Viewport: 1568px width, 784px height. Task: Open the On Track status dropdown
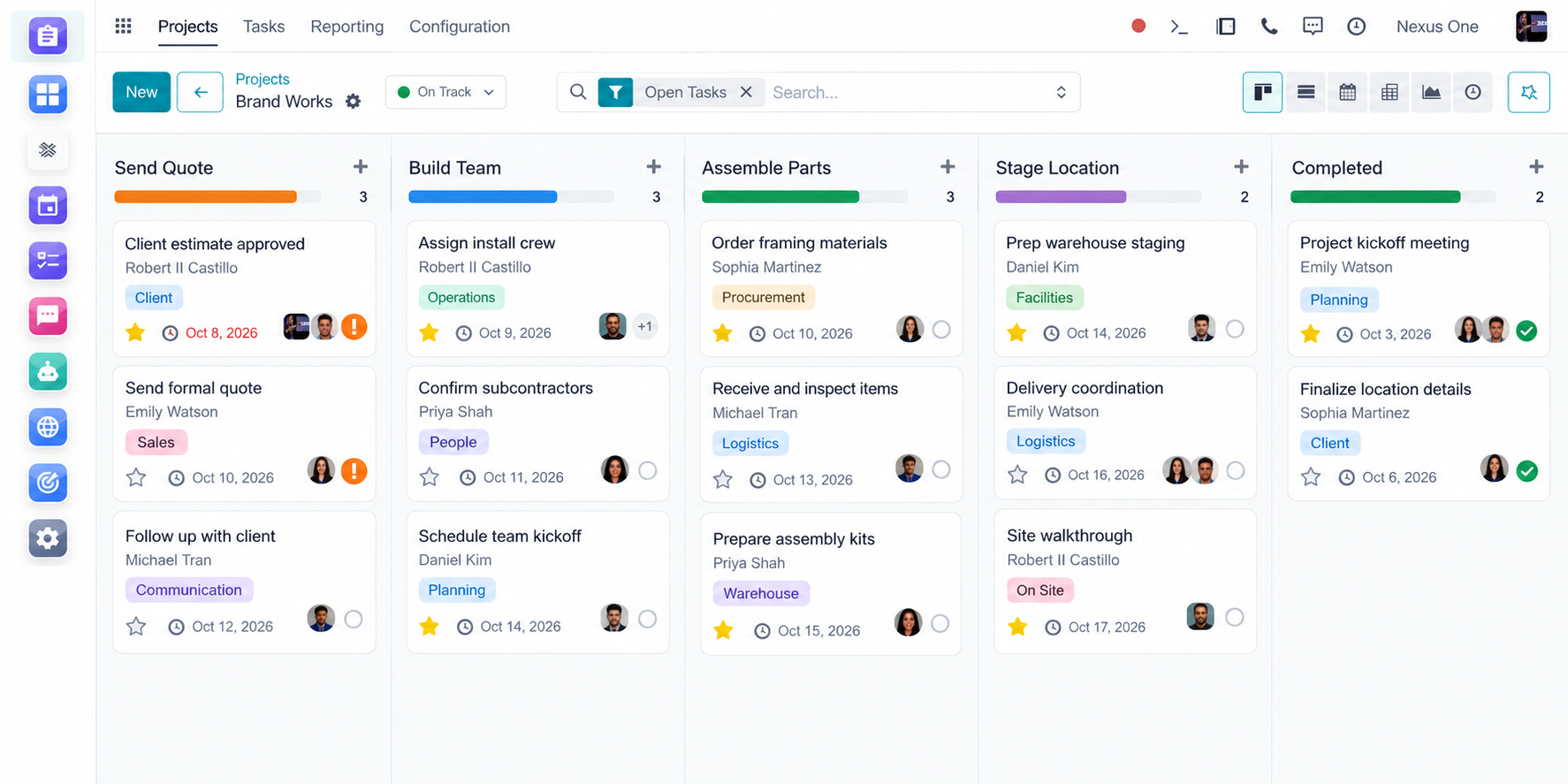pyautogui.click(x=445, y=92)
